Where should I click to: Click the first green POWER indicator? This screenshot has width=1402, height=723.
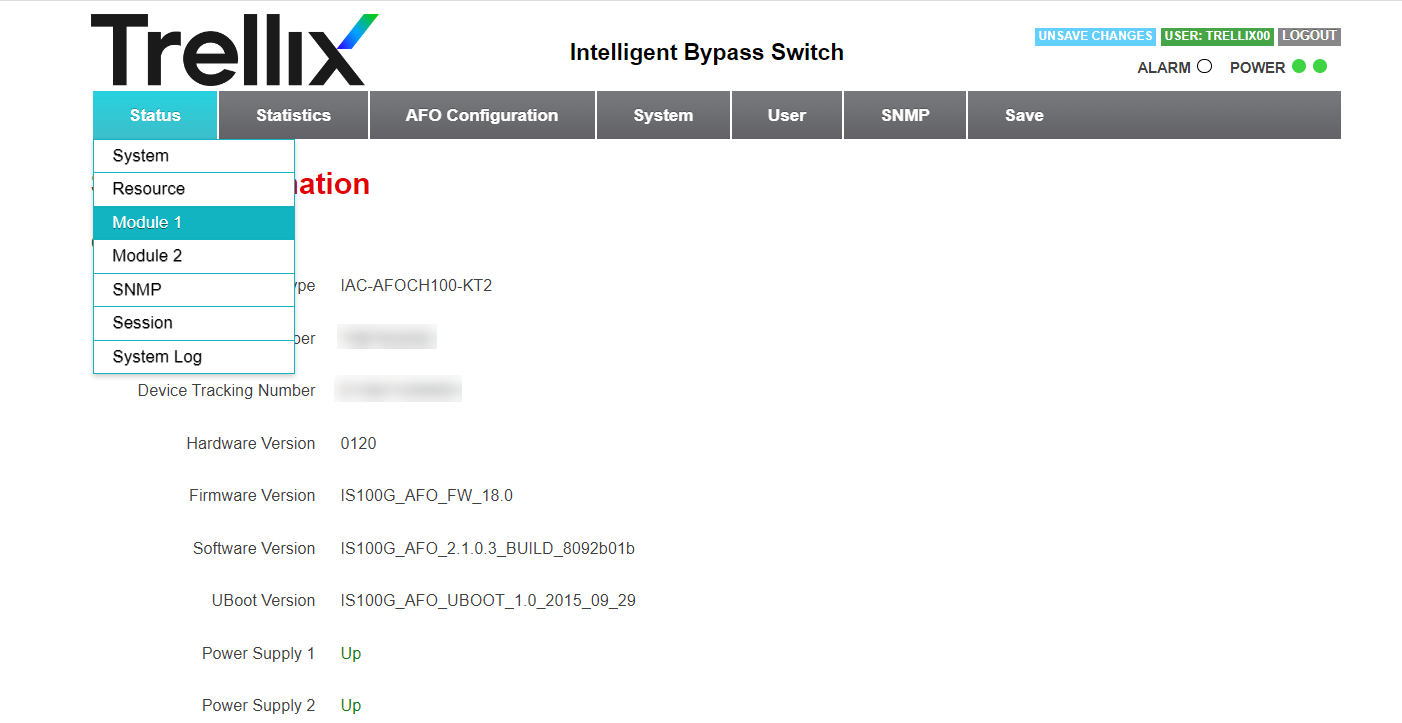pos(1299,67)
